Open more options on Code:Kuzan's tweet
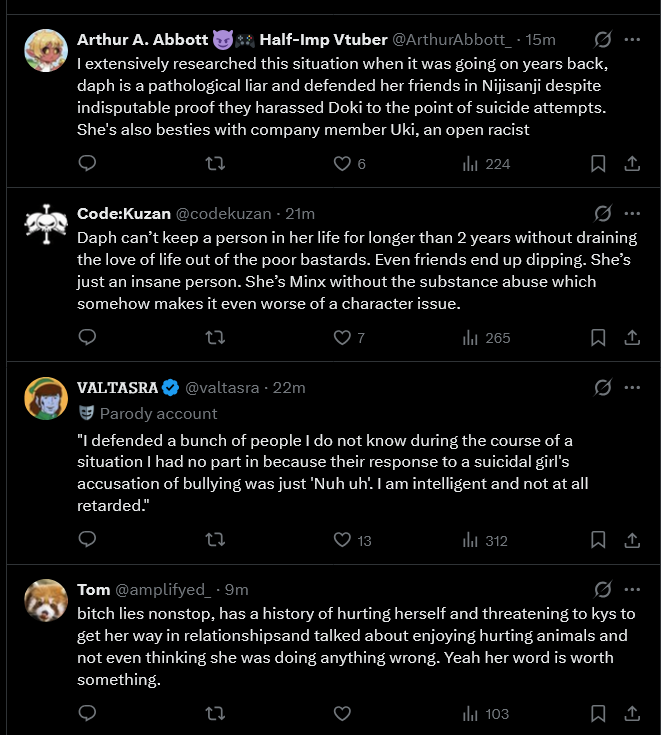Image resolution: width=661 pixels, height=735 pixels. click(x=632, y=213)
